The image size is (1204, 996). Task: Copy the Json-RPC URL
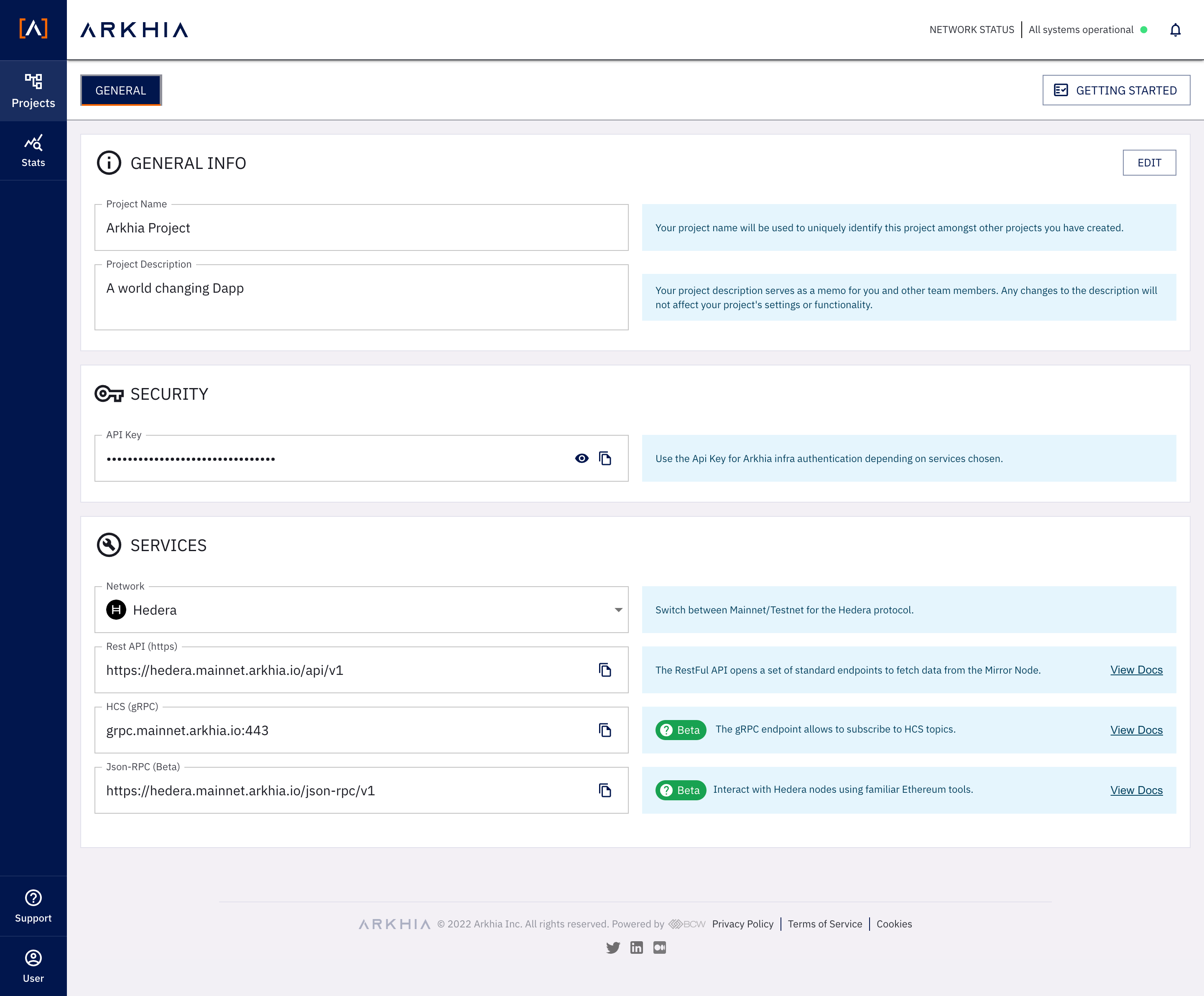pos(605,790)
